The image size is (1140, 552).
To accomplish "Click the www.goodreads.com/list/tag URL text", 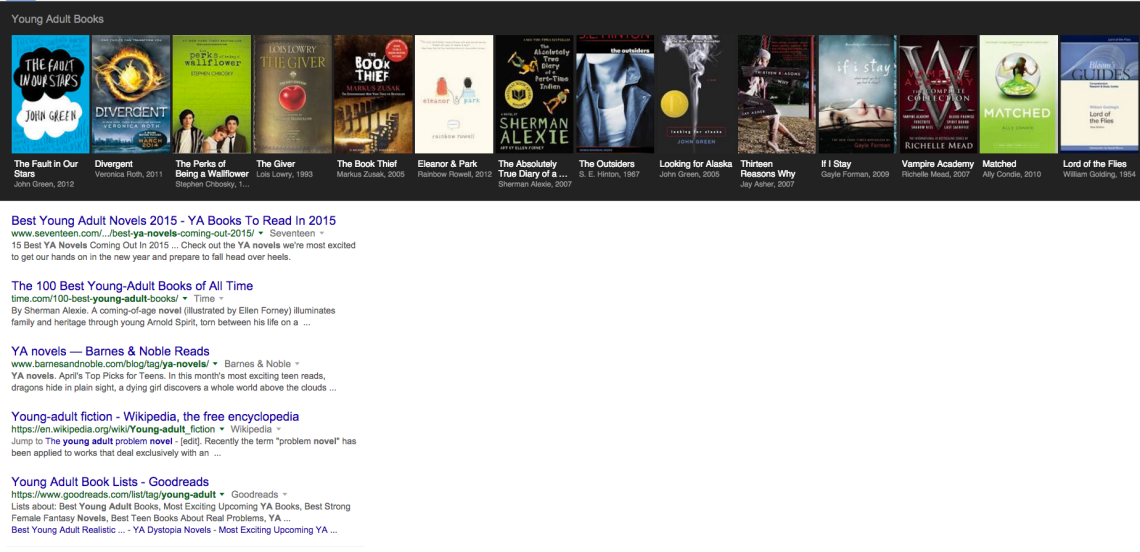I will (x=113, y=495).
